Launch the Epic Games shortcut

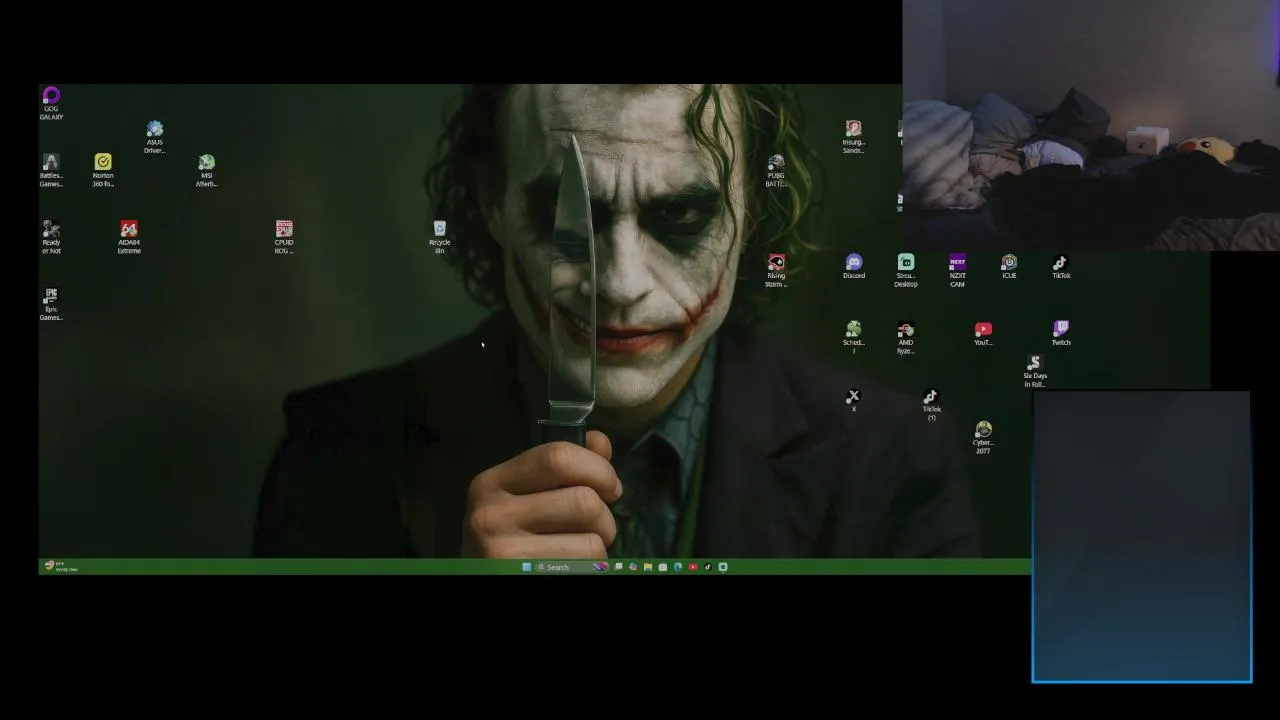pyautogui.click(x=51, y=304)
